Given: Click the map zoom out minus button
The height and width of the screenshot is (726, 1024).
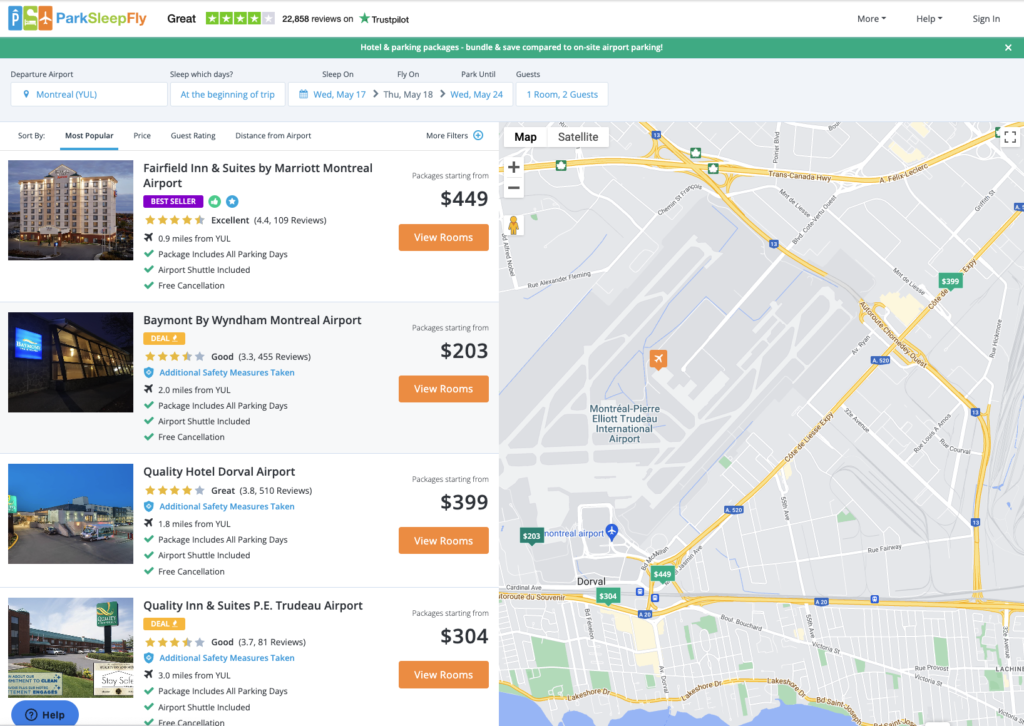Looking at the screenshot, I should [514, 188].
